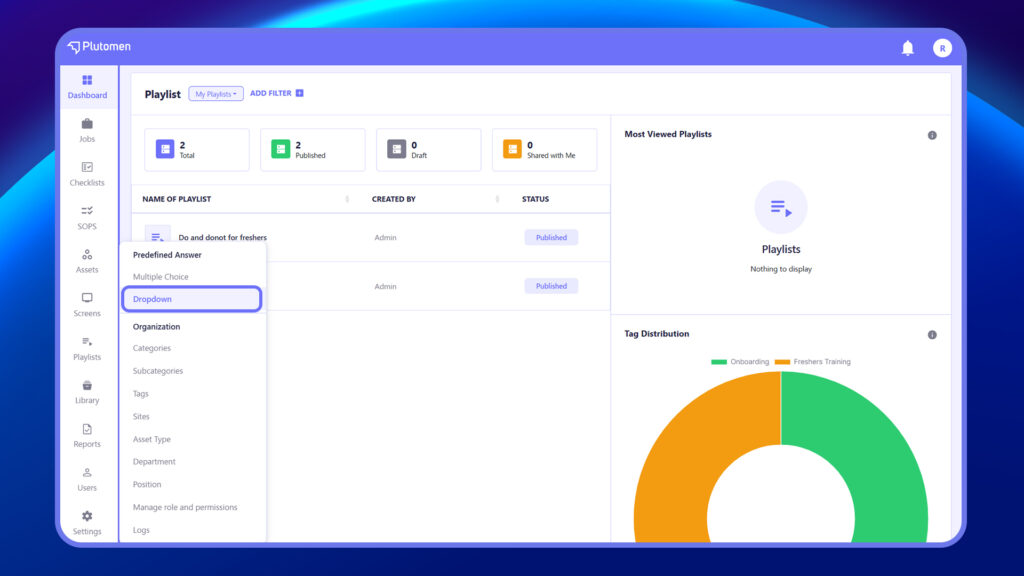Screen dimensions: 1024x576
Task: Click the notification bell icon
Action: coord(908,48)
